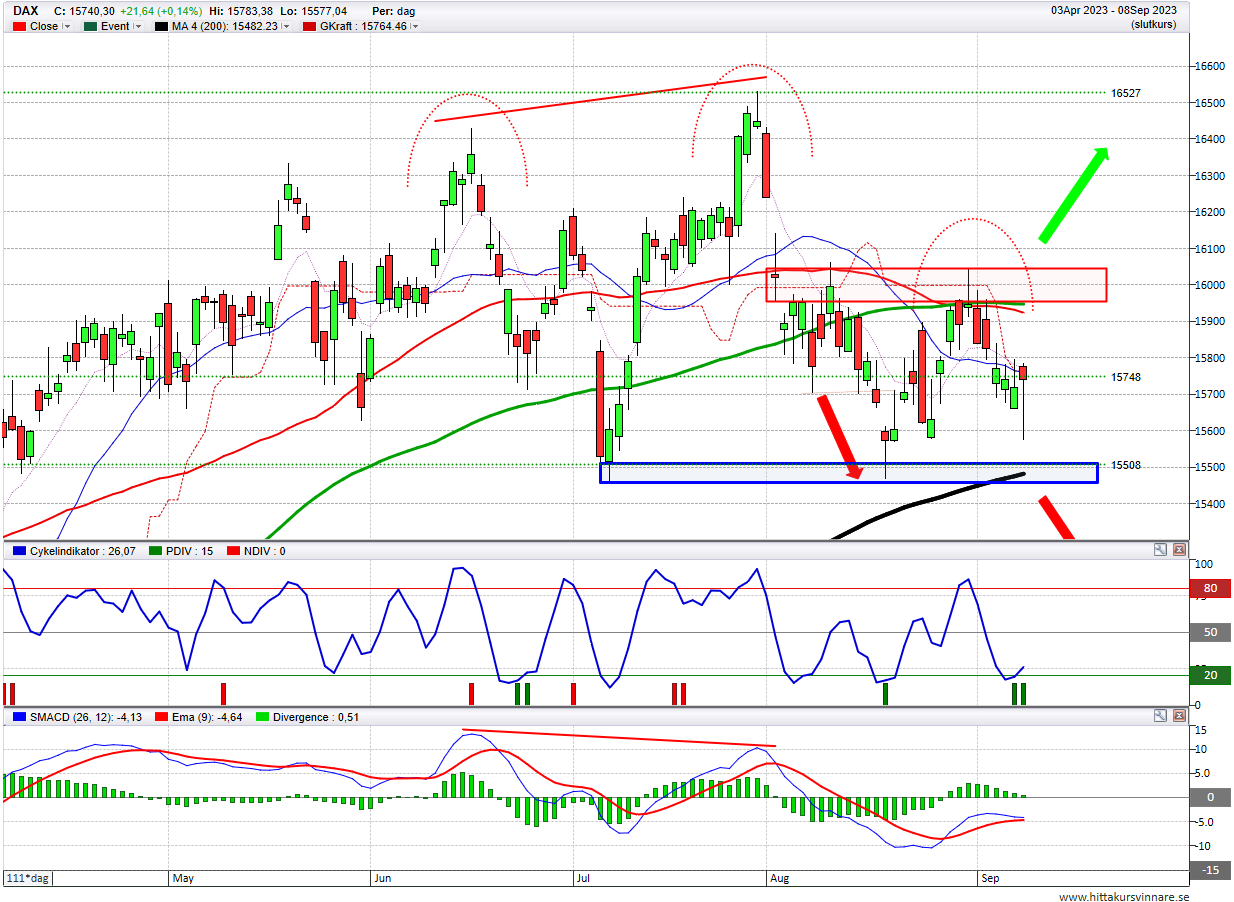Click the green PDIV color swatch
Image resolution: width=1234 pixels, height=902 pixels.
coord(154,551)
